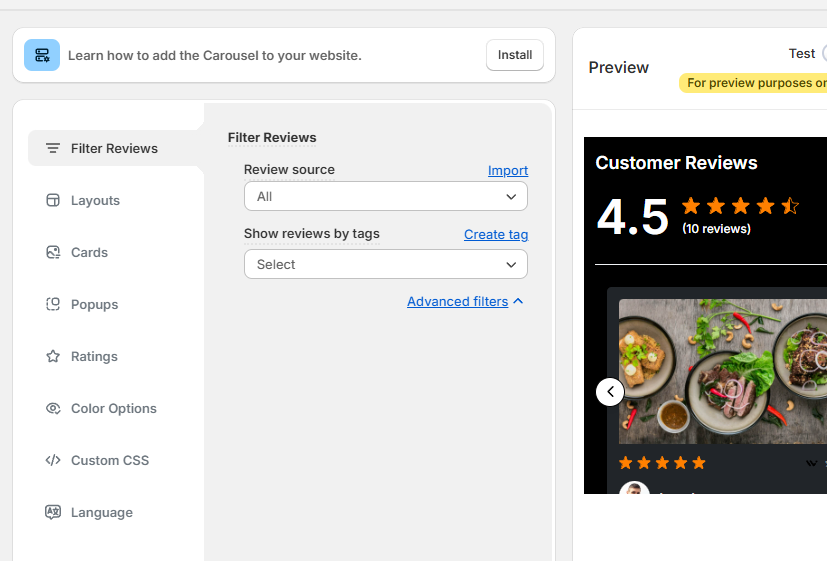This screenshot has height=561, width=827.
Task: Click the food photo in review card
Action: (x=722, y=370)
